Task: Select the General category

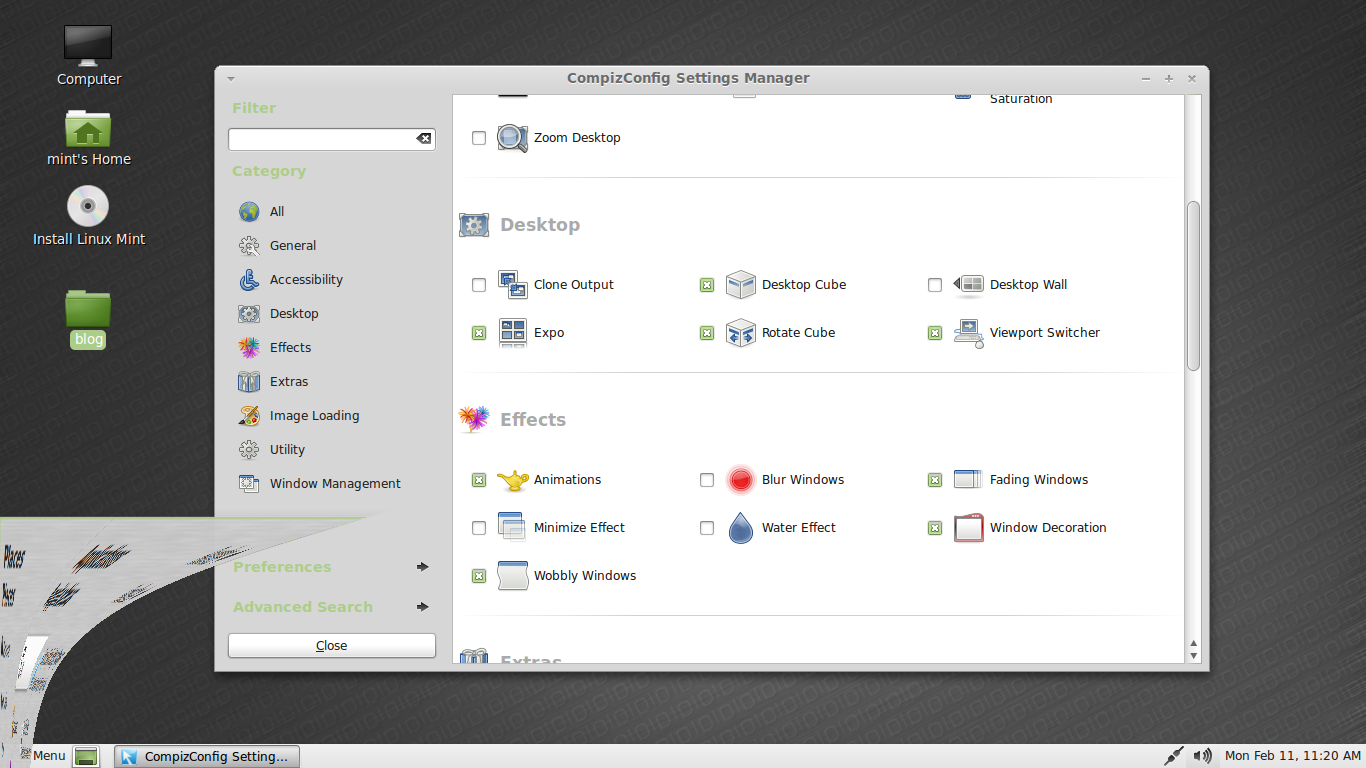Action: tap(293, 246)
